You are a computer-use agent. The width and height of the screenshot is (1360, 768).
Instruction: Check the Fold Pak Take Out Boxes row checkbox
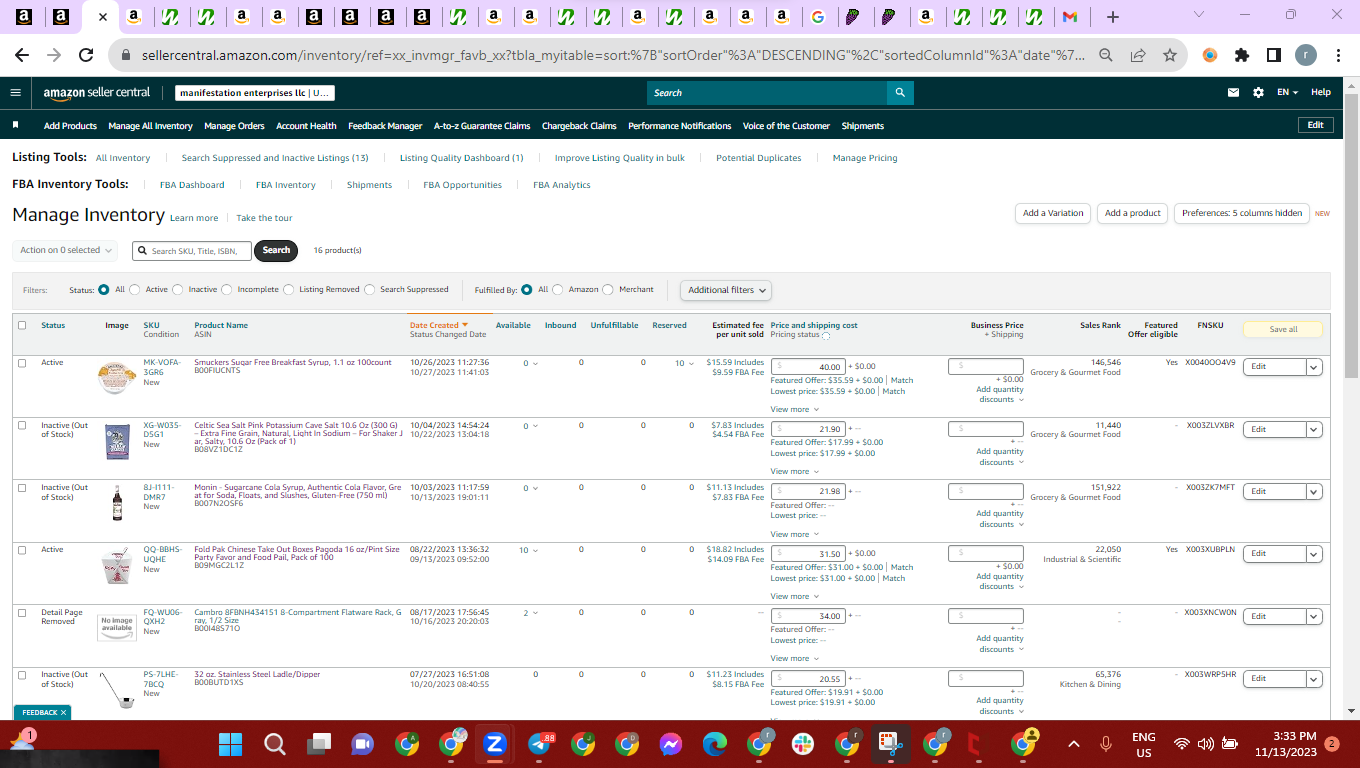[22, 550]
